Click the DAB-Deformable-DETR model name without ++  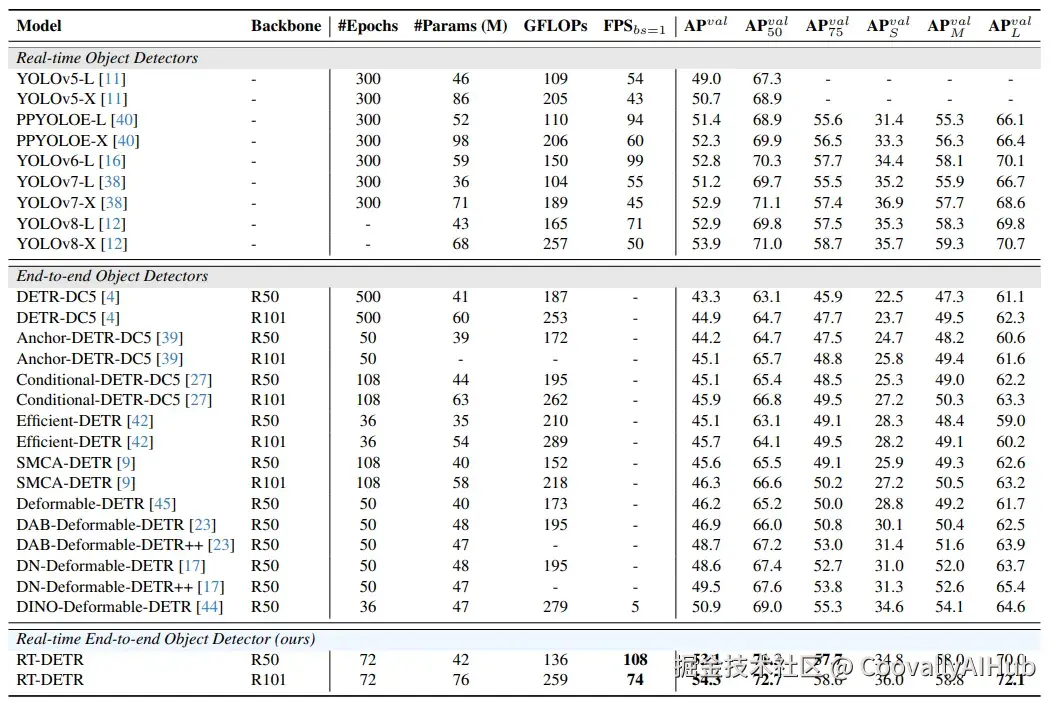(100, 525)
